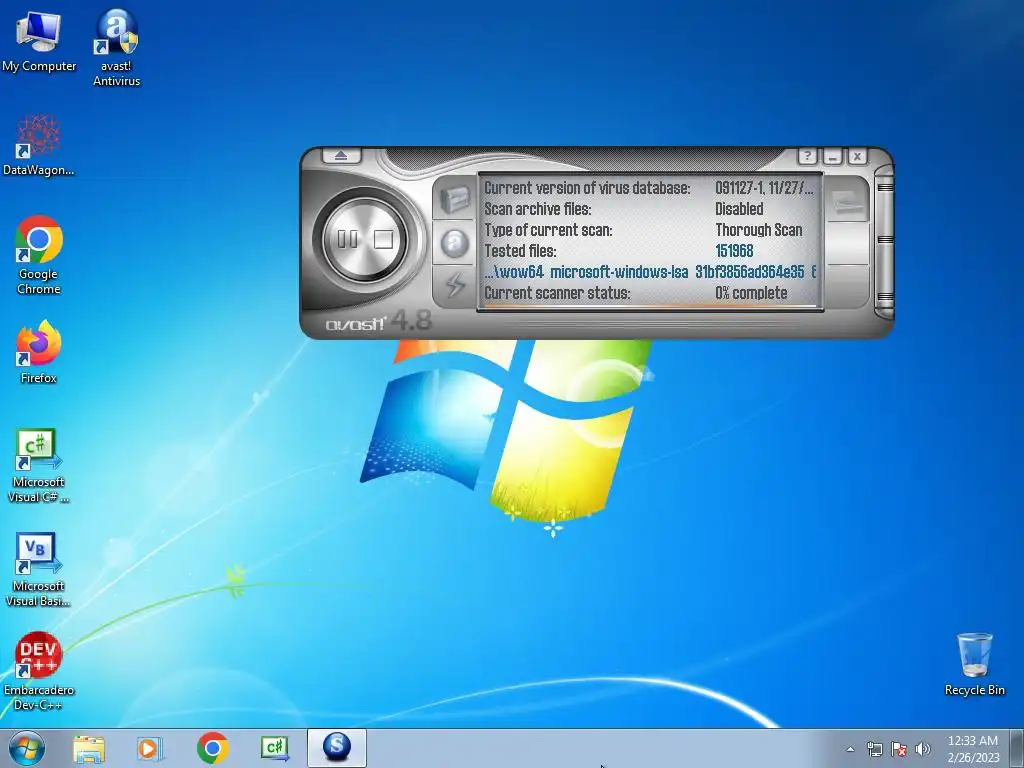
Task: Select the Google Chrome desktop shortcut
Action: [x=39, y=256]
